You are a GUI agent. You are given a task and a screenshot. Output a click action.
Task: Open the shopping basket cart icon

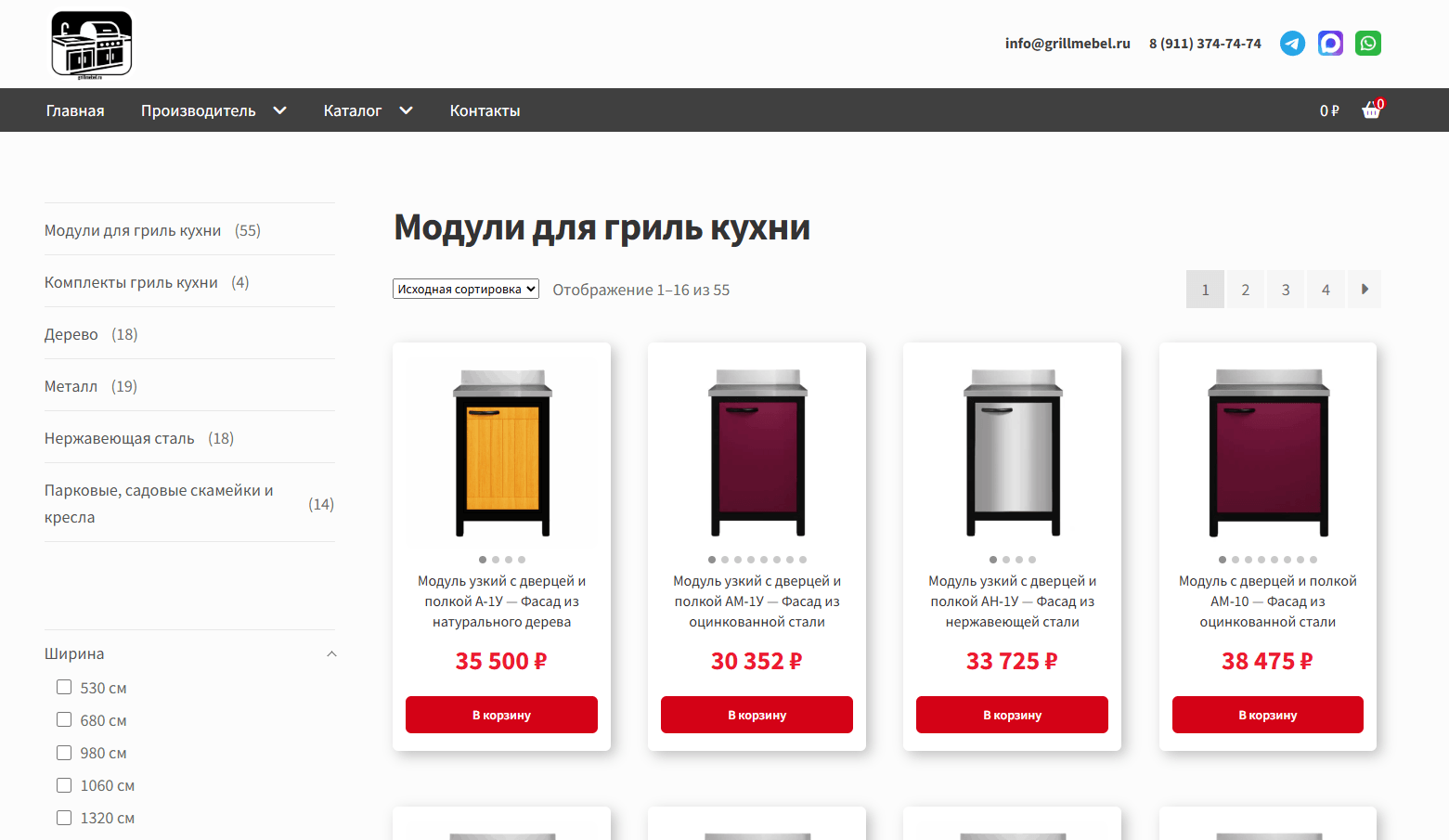click(x=1372, y=110)
